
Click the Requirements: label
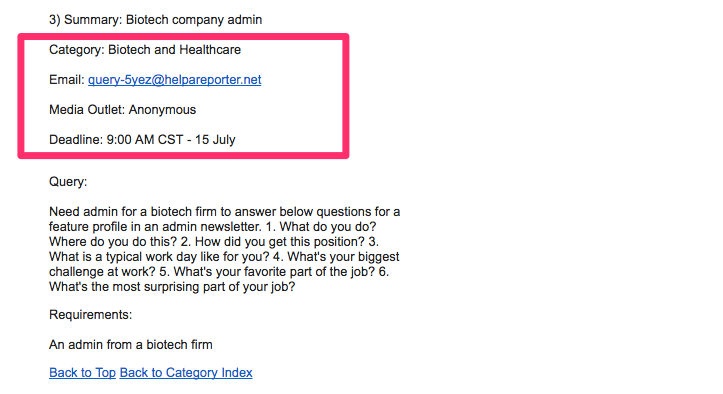(90, 315)
